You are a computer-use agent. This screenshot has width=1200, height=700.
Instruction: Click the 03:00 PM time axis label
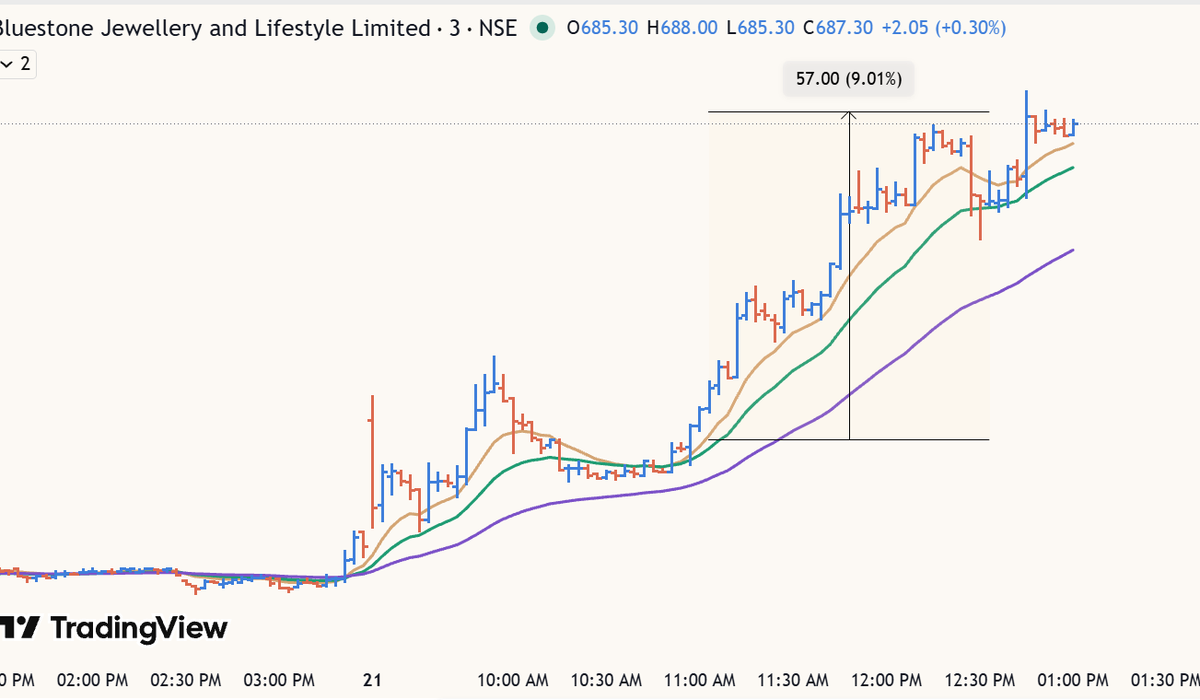pyautogui.click(x=278, y=680)
